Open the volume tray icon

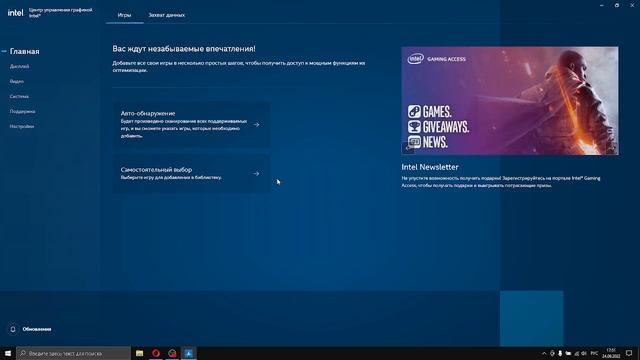(584, 353)
